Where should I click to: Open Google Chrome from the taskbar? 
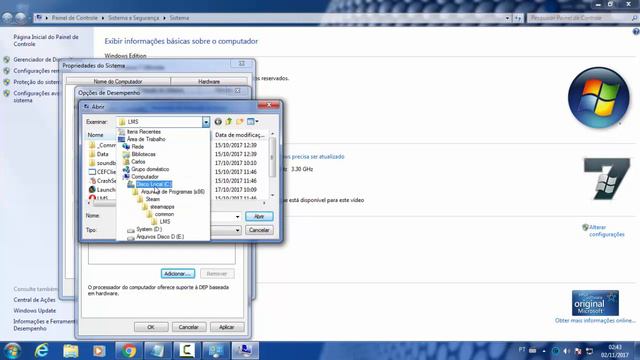click(x=128, y=351)
